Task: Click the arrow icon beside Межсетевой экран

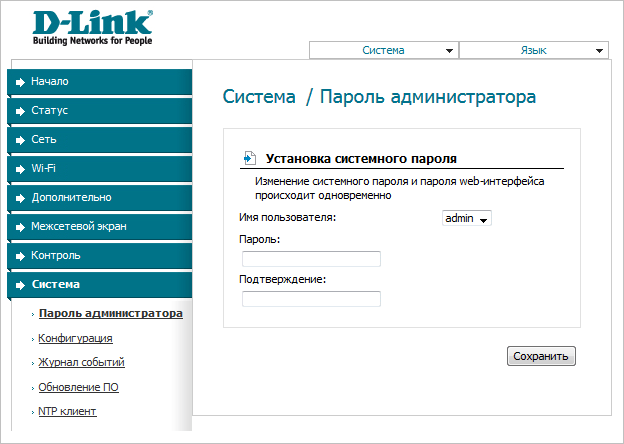Action: point(20,227)
